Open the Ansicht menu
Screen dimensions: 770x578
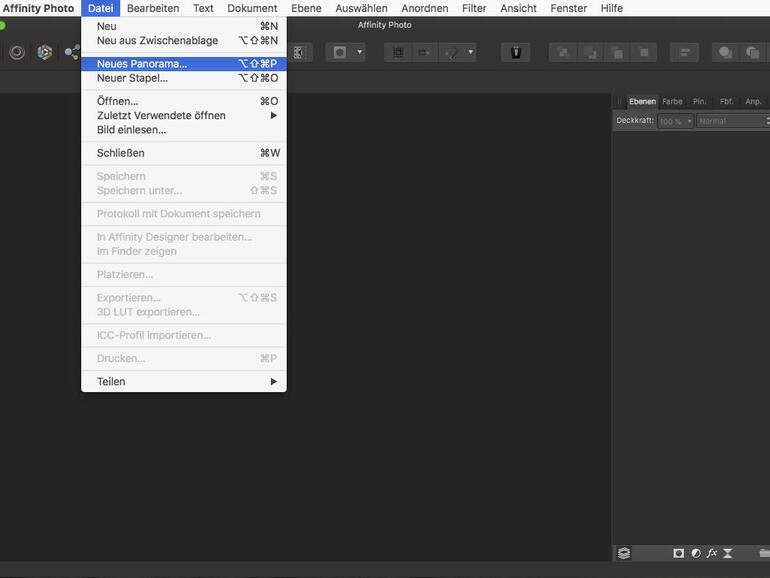click(x=518, y=8)
